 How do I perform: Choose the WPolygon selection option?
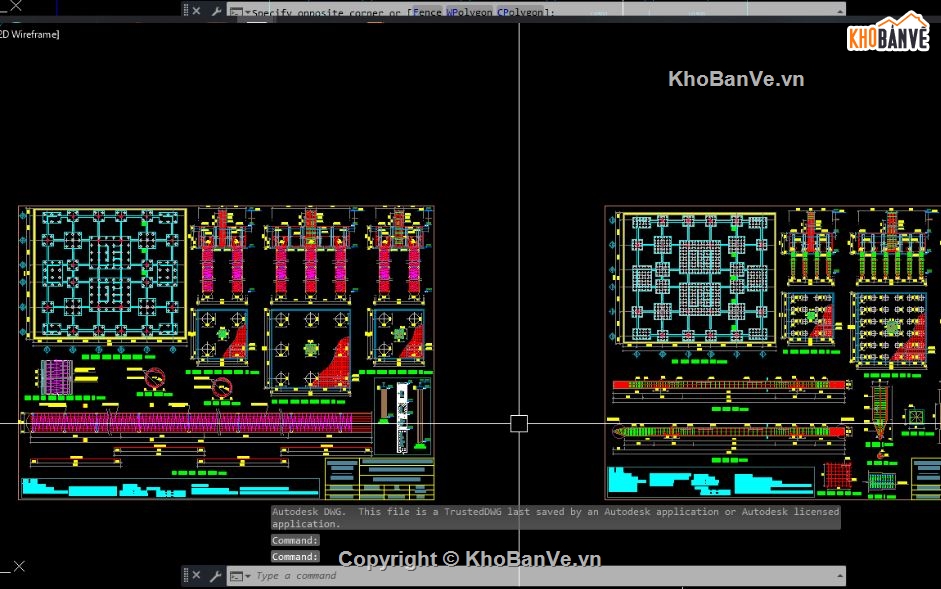pyautogui.click(x=469, y=12)
